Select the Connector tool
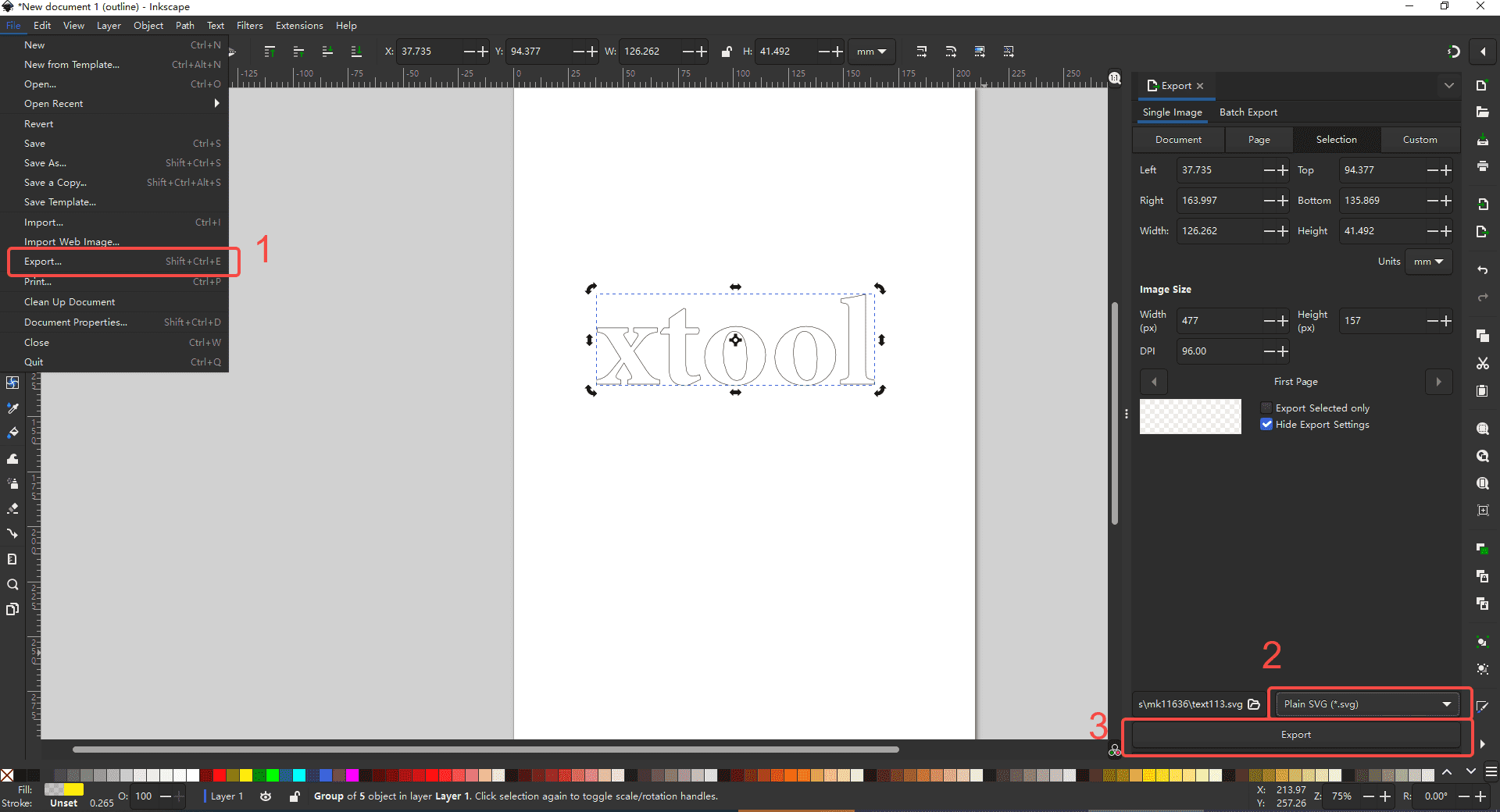The width and height of the screenshot is (1500, 812). tap(12, 533)
